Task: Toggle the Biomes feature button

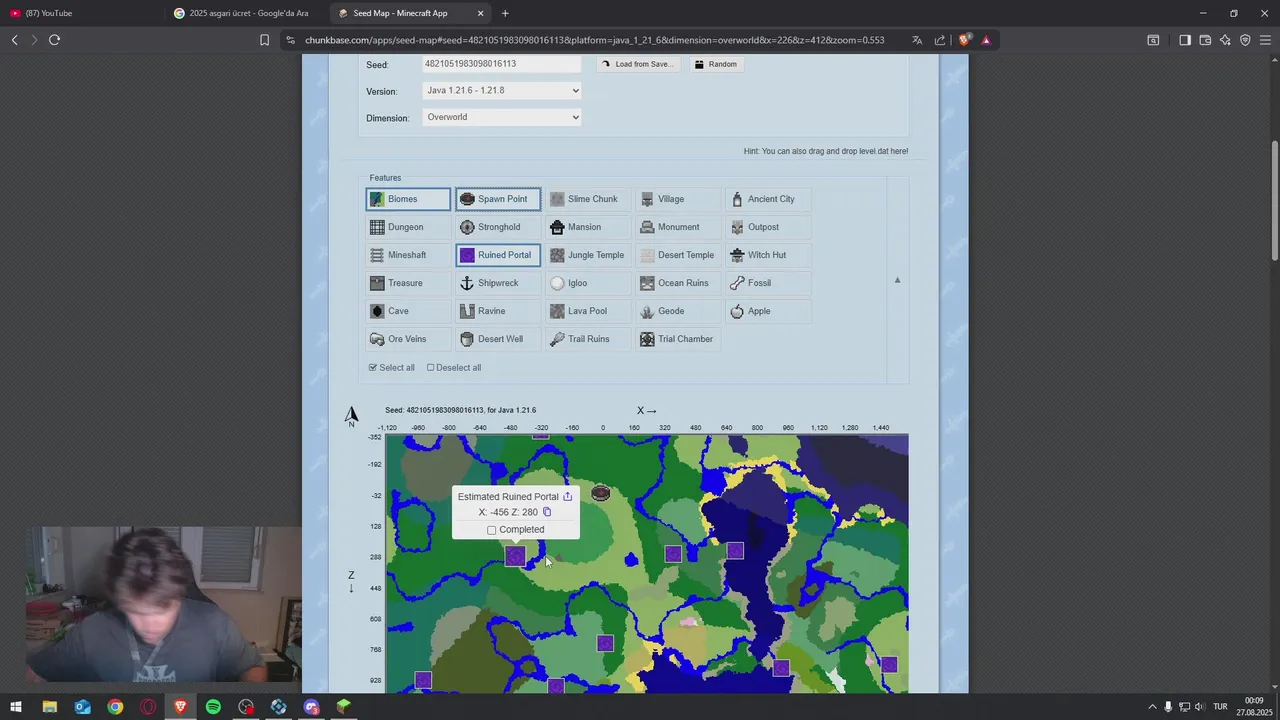Action: (x=408, y=199)
